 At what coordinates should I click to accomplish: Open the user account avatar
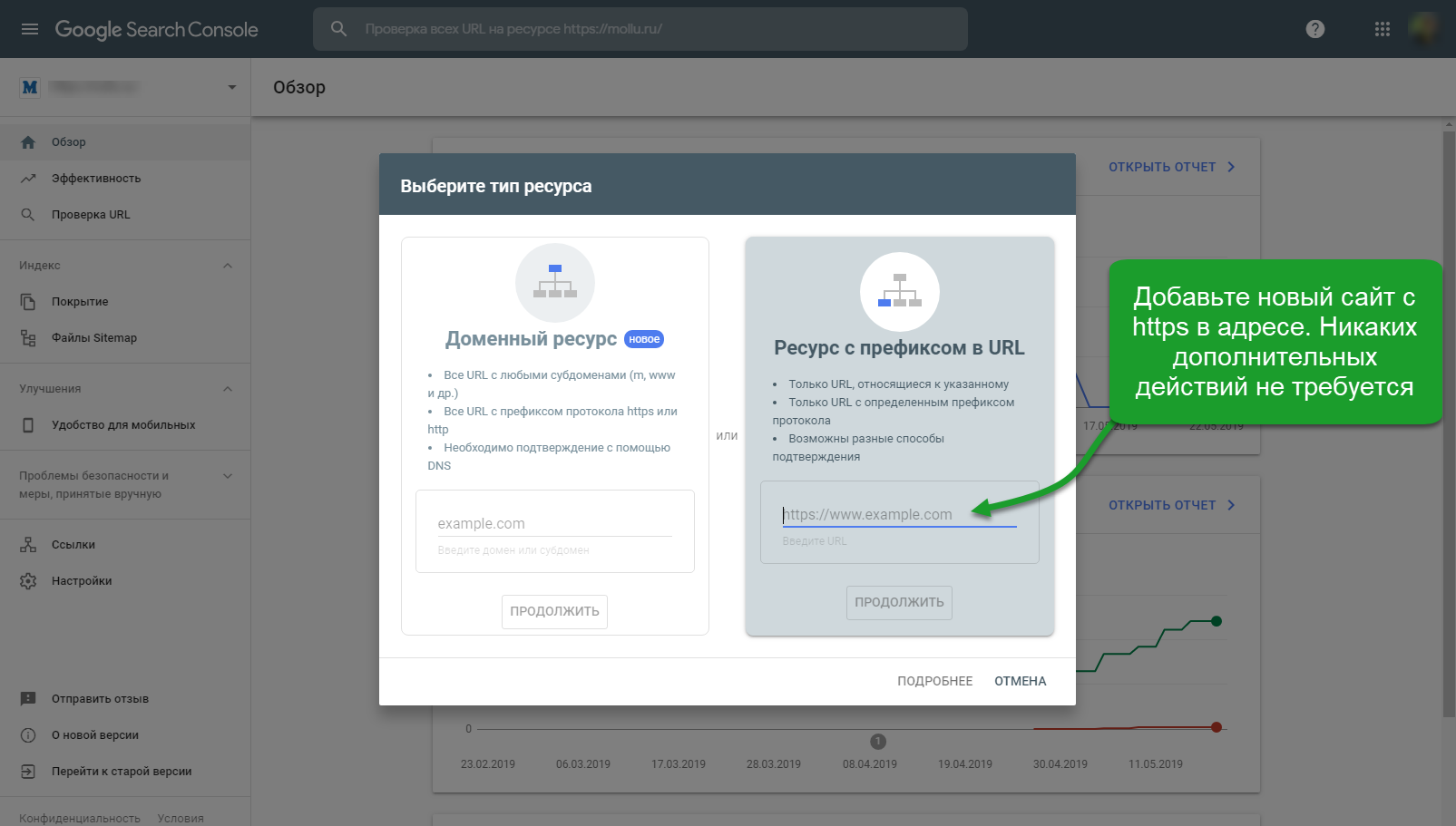pyautogui.click(x=1424, y=29)
